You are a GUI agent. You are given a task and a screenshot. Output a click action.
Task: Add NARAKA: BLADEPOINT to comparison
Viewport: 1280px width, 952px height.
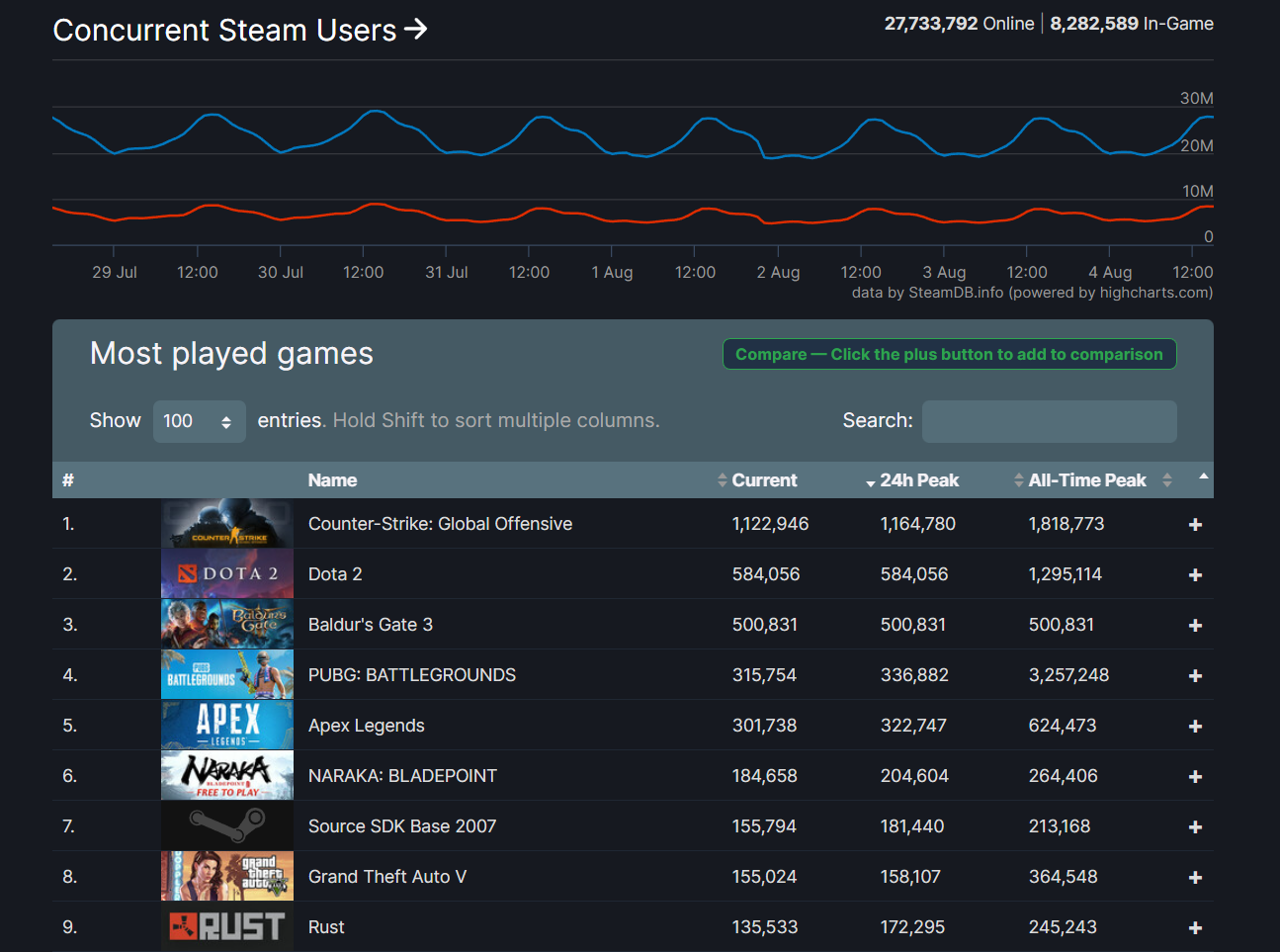coord(1195,777)
